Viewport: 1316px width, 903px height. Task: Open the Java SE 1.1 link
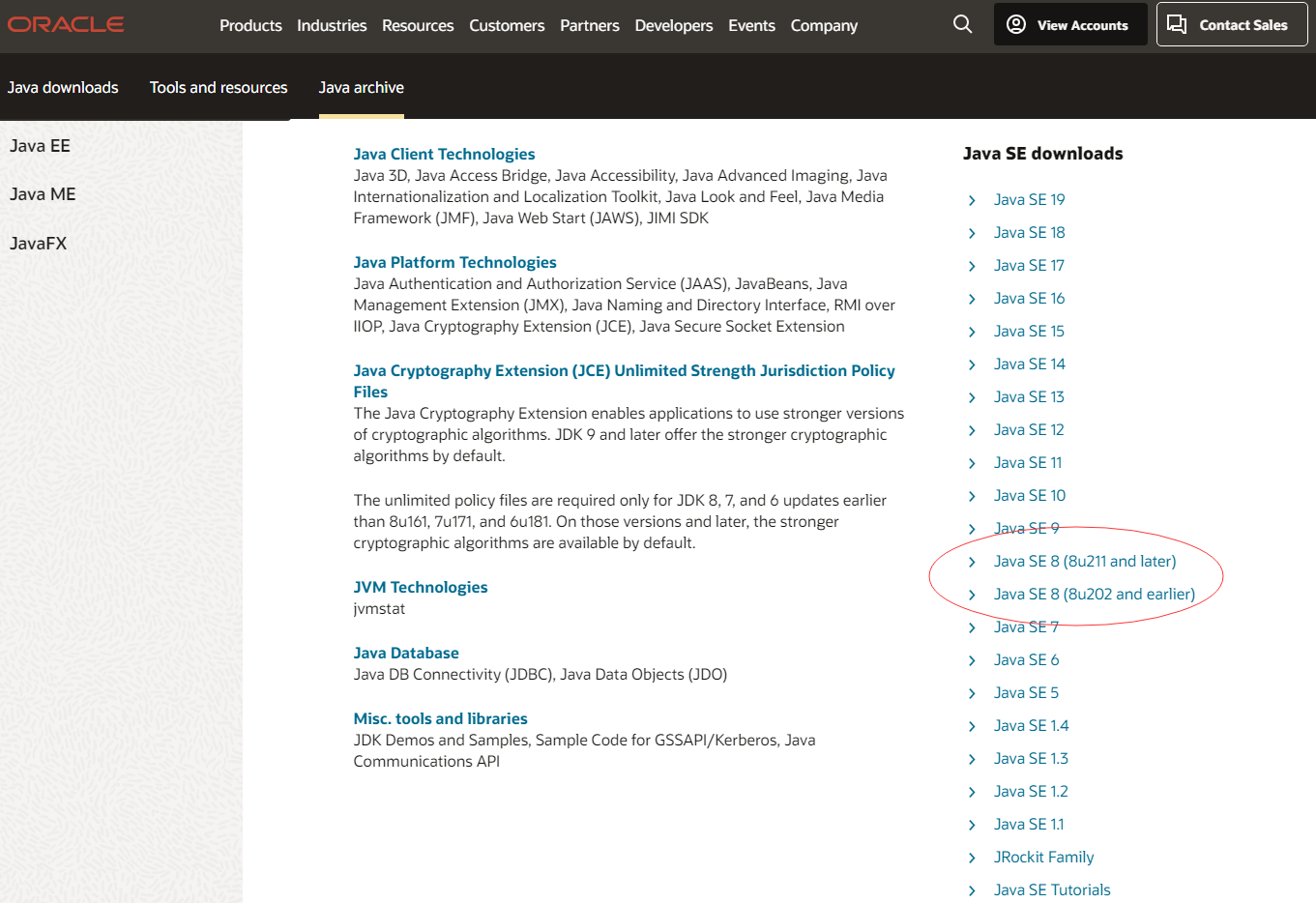[1029, 824]
